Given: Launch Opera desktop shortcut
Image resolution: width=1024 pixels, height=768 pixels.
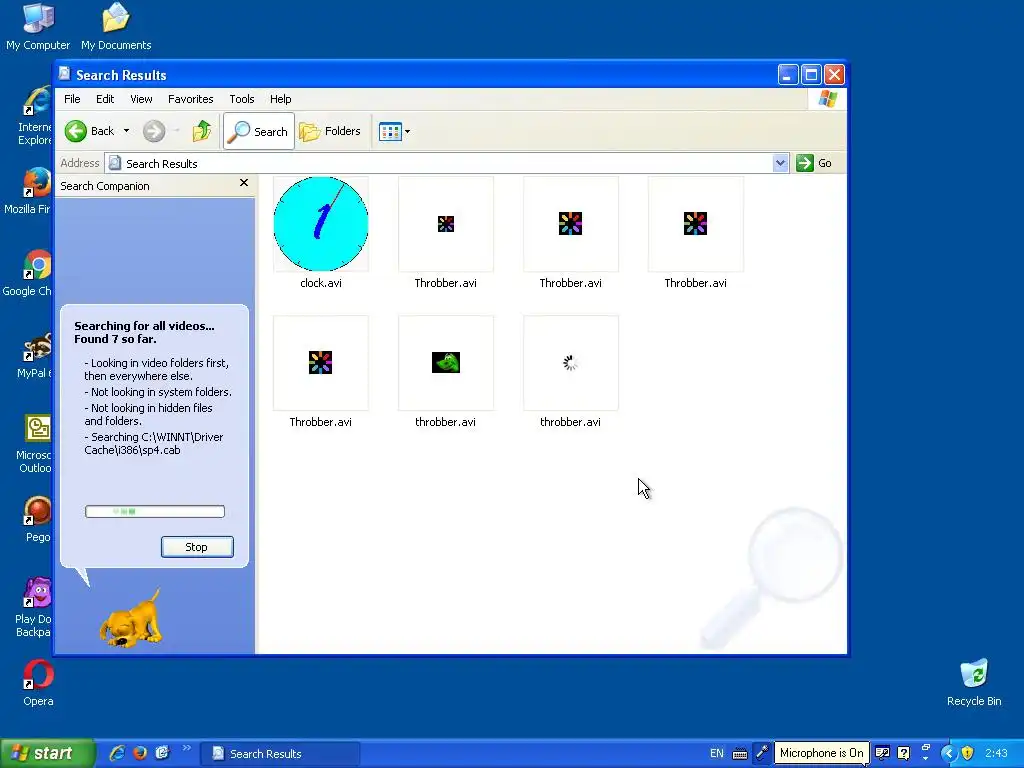Looking at the screenshot, I should 38,683.
